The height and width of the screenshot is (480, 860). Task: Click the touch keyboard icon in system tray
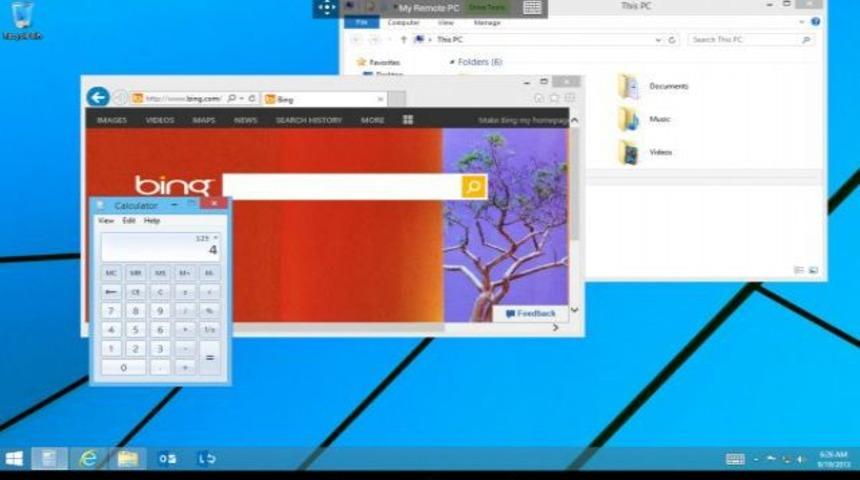click(x=735, y=459)
